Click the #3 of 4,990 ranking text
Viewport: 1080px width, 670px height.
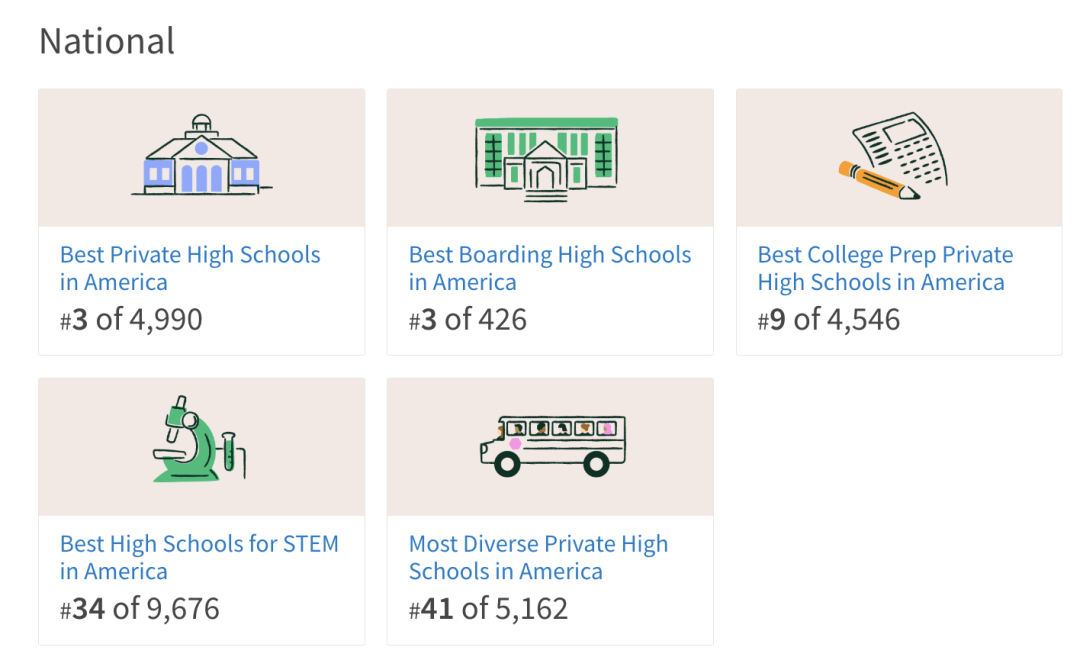(x=131, y=320)
